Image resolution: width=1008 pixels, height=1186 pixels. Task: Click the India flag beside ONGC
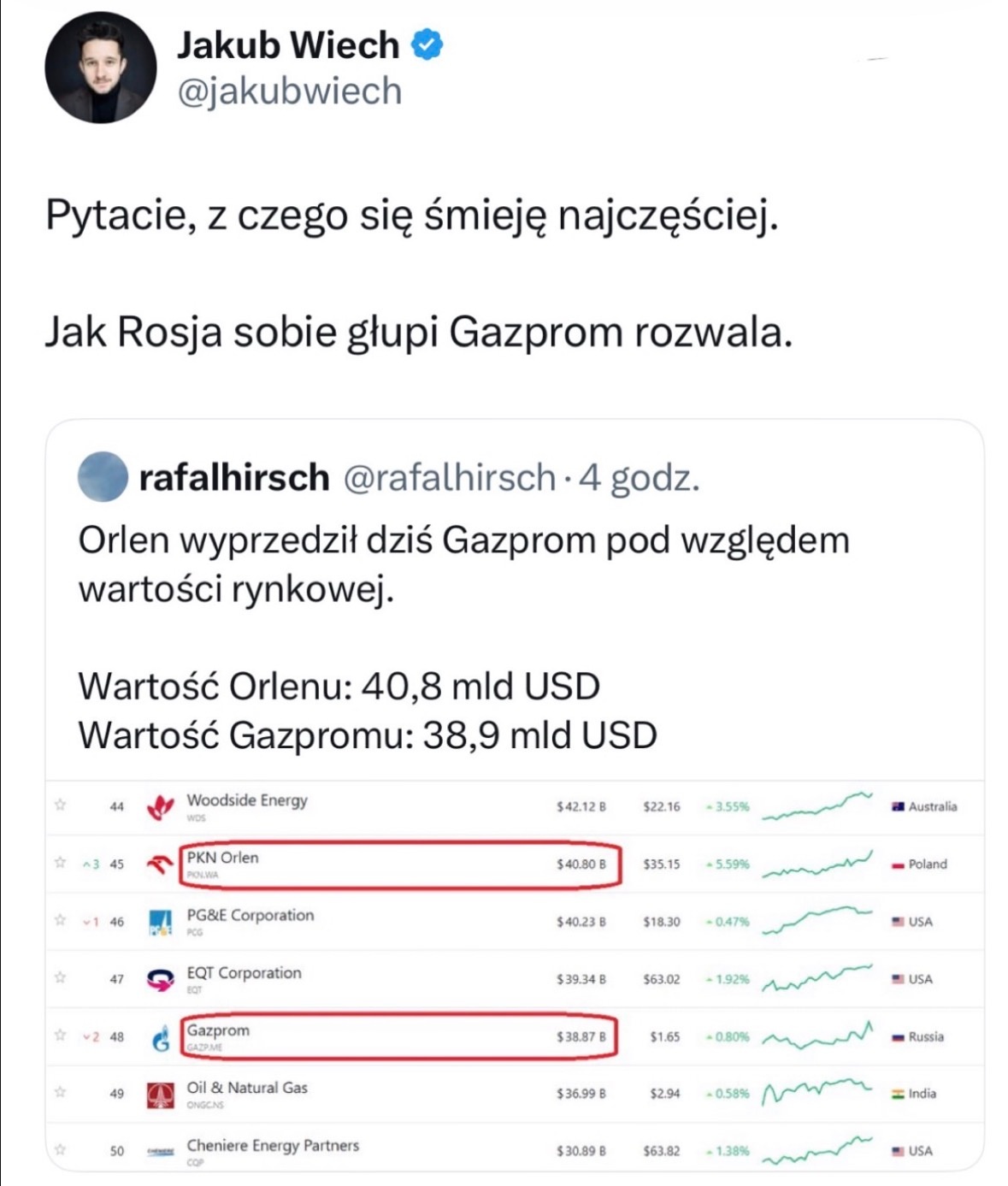tap(898, 1094)
